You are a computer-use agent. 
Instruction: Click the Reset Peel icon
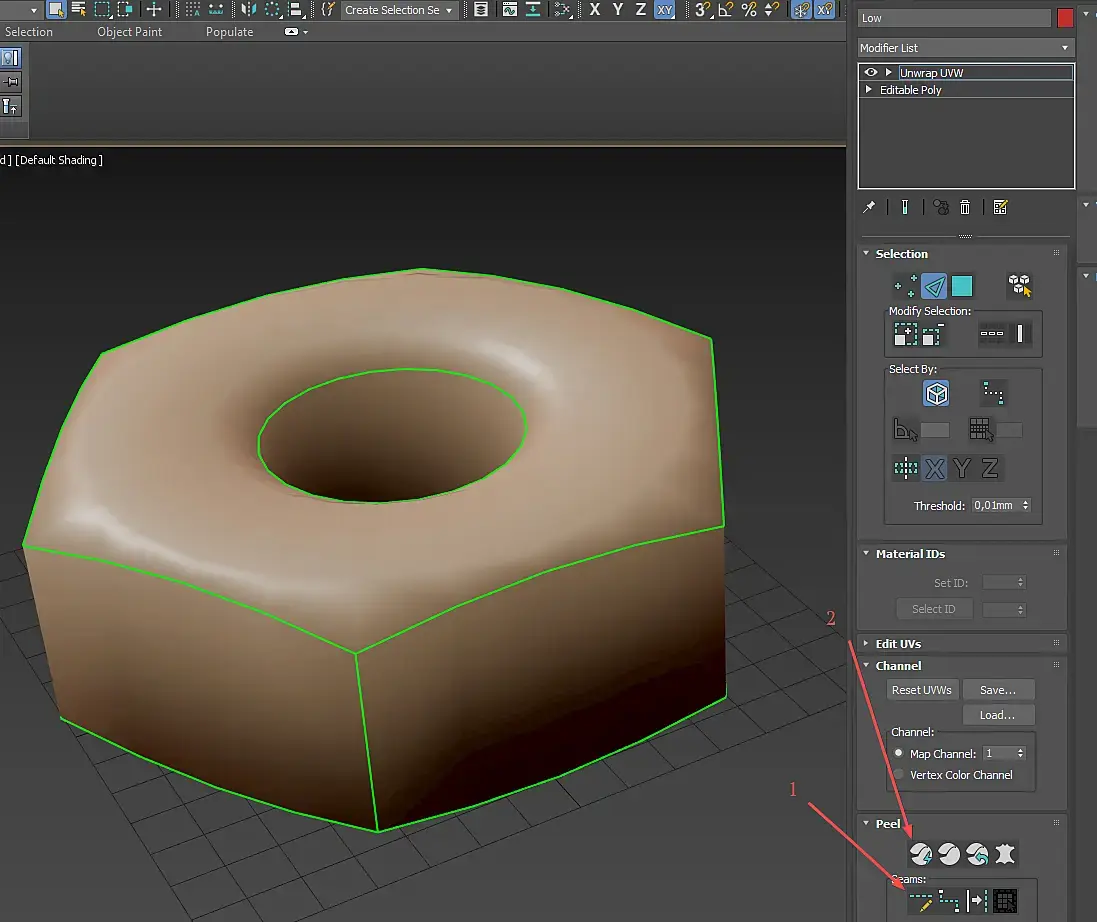pyautogui.click(x=977, y=854)
